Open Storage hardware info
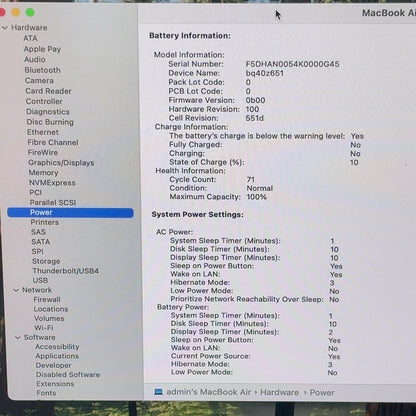Screen dimensions: 416x416 [x=46, y=261]
